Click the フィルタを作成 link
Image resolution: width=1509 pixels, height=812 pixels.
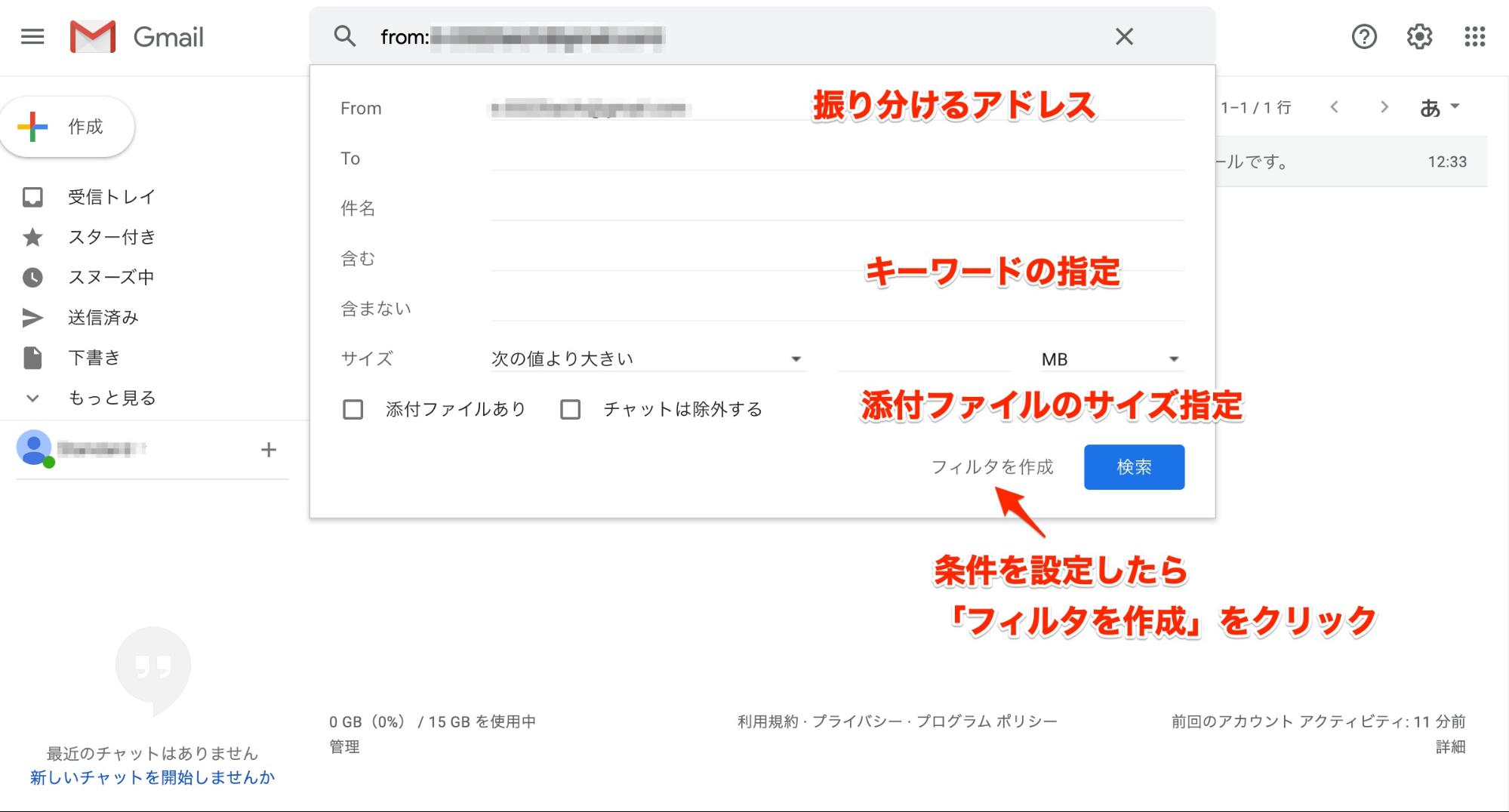click(991, 467)
